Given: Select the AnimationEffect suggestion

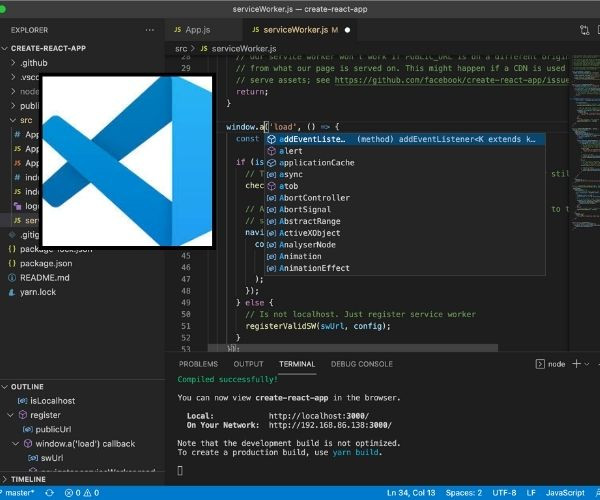Looking at the screenshot, I should pos(405,268).
